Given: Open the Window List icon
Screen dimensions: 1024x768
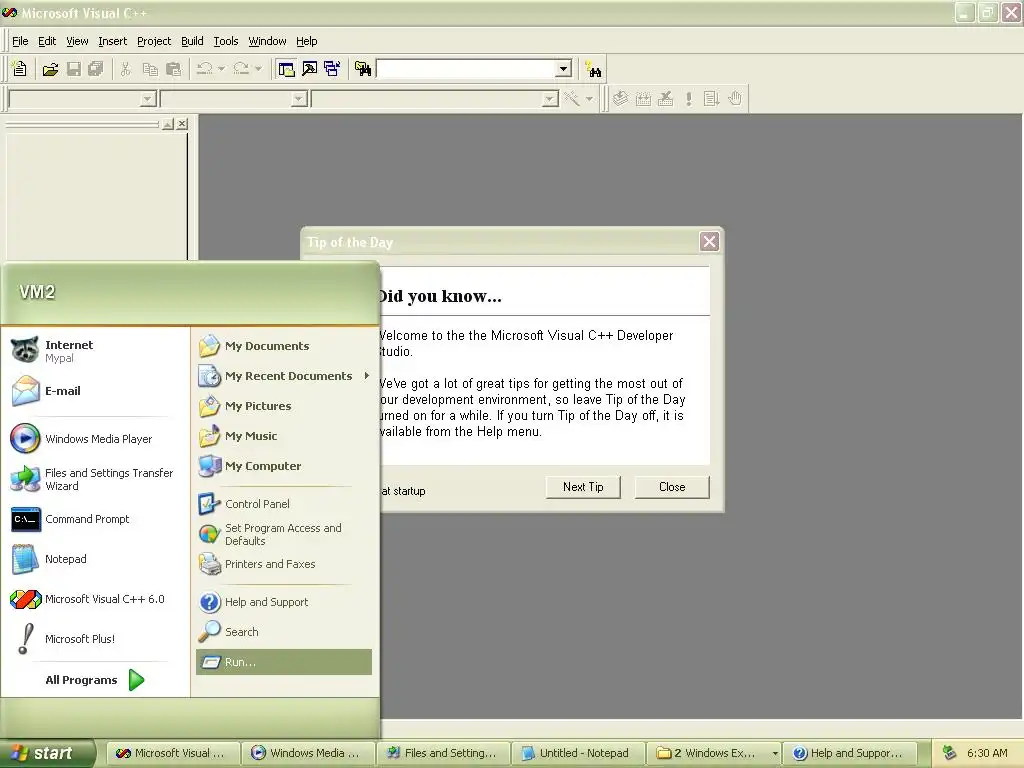Looking at the screenshot, I should (x=332, y=69).
